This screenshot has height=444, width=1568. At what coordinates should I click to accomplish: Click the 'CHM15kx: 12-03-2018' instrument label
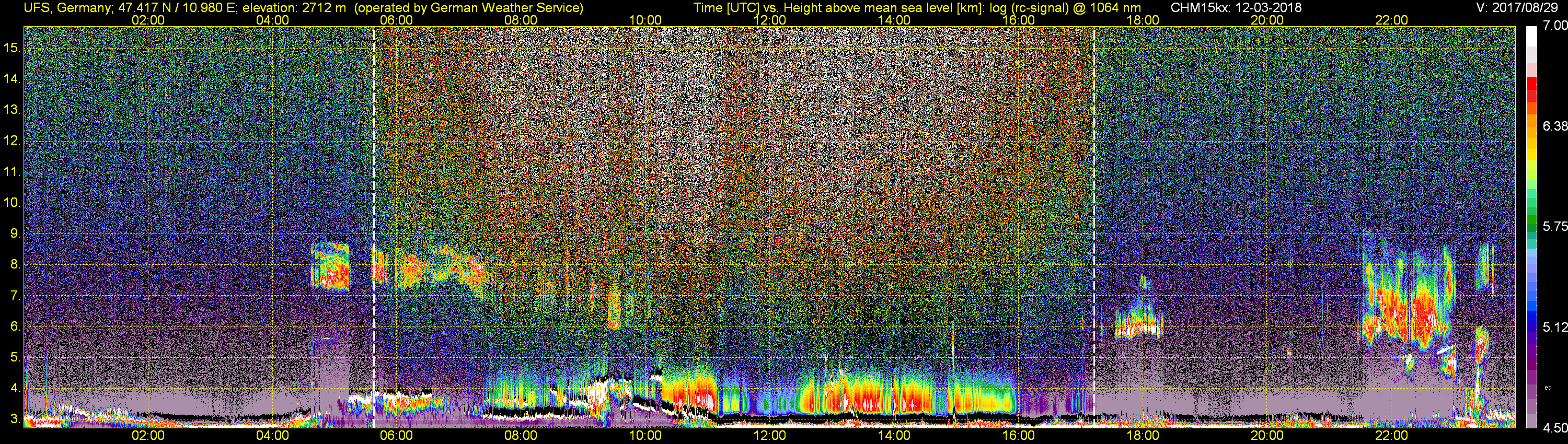[x=1235, y=7]
